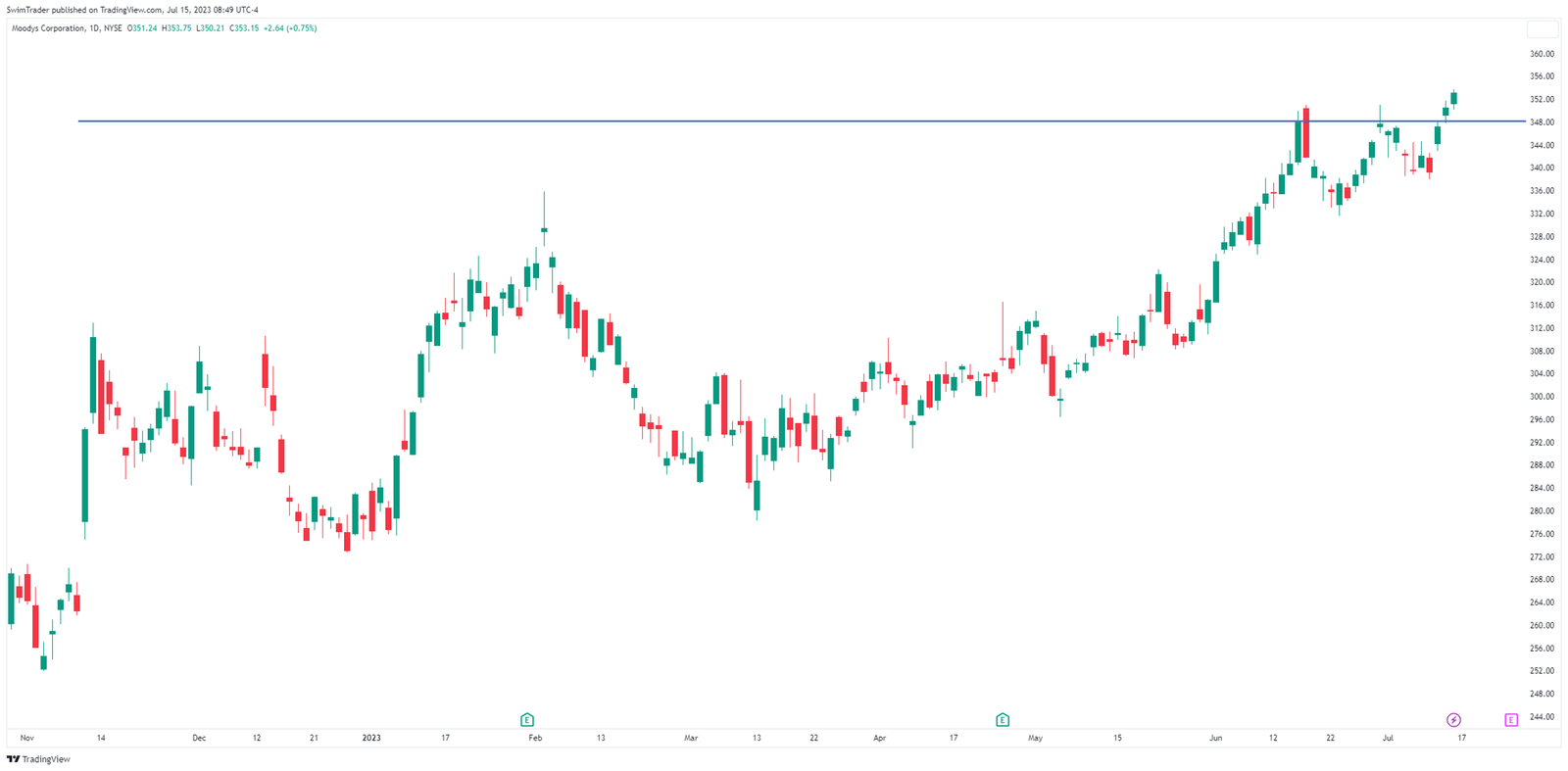Click the 340.00 price scale label

pyautogui.click(x=1542, y=169)
